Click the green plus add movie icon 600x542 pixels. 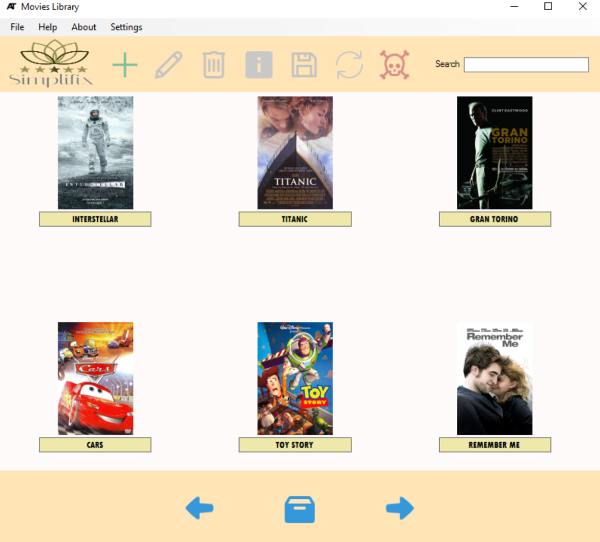click(125, 65)
